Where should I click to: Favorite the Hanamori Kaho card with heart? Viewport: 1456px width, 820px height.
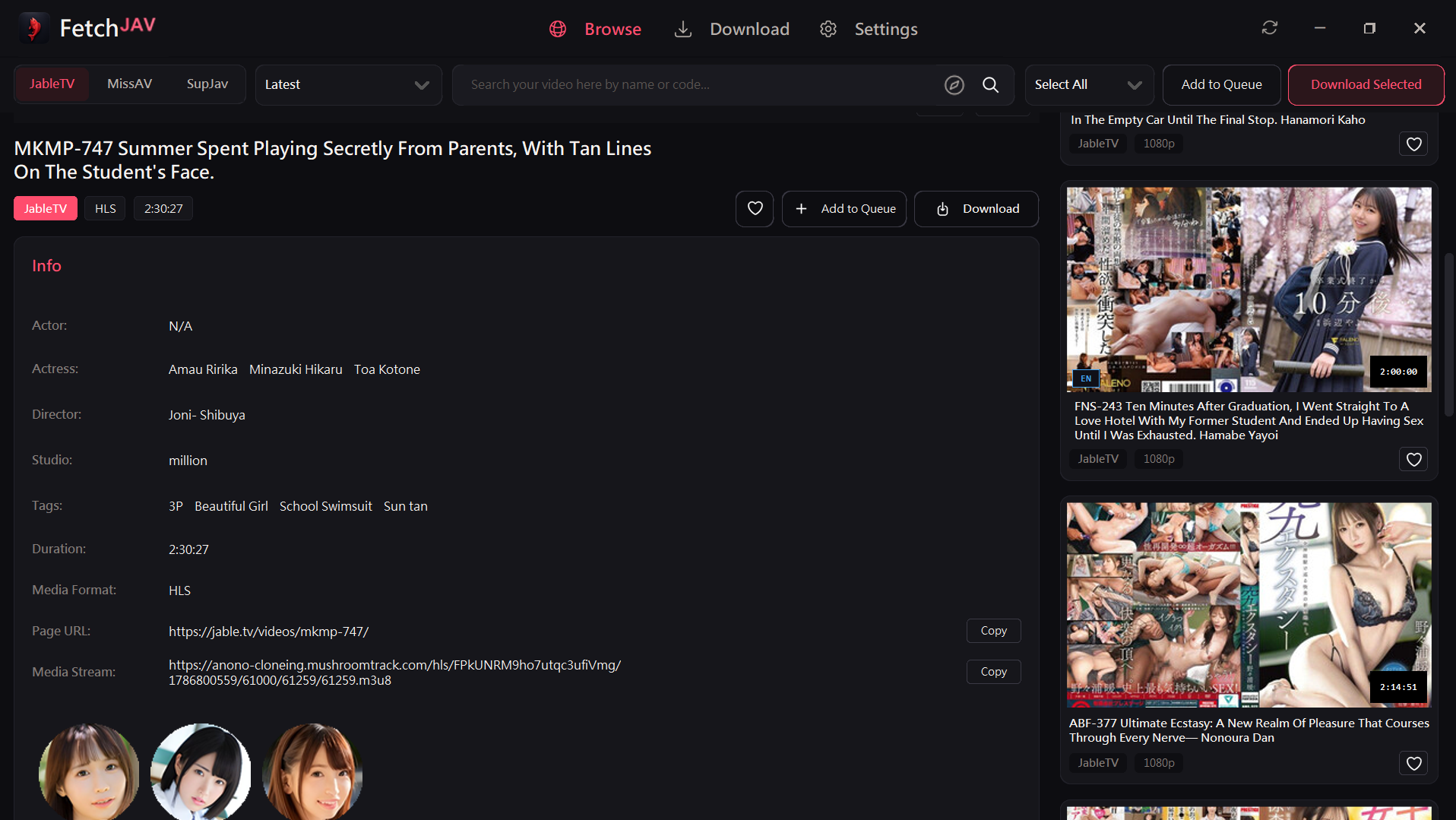point(1413,144)
